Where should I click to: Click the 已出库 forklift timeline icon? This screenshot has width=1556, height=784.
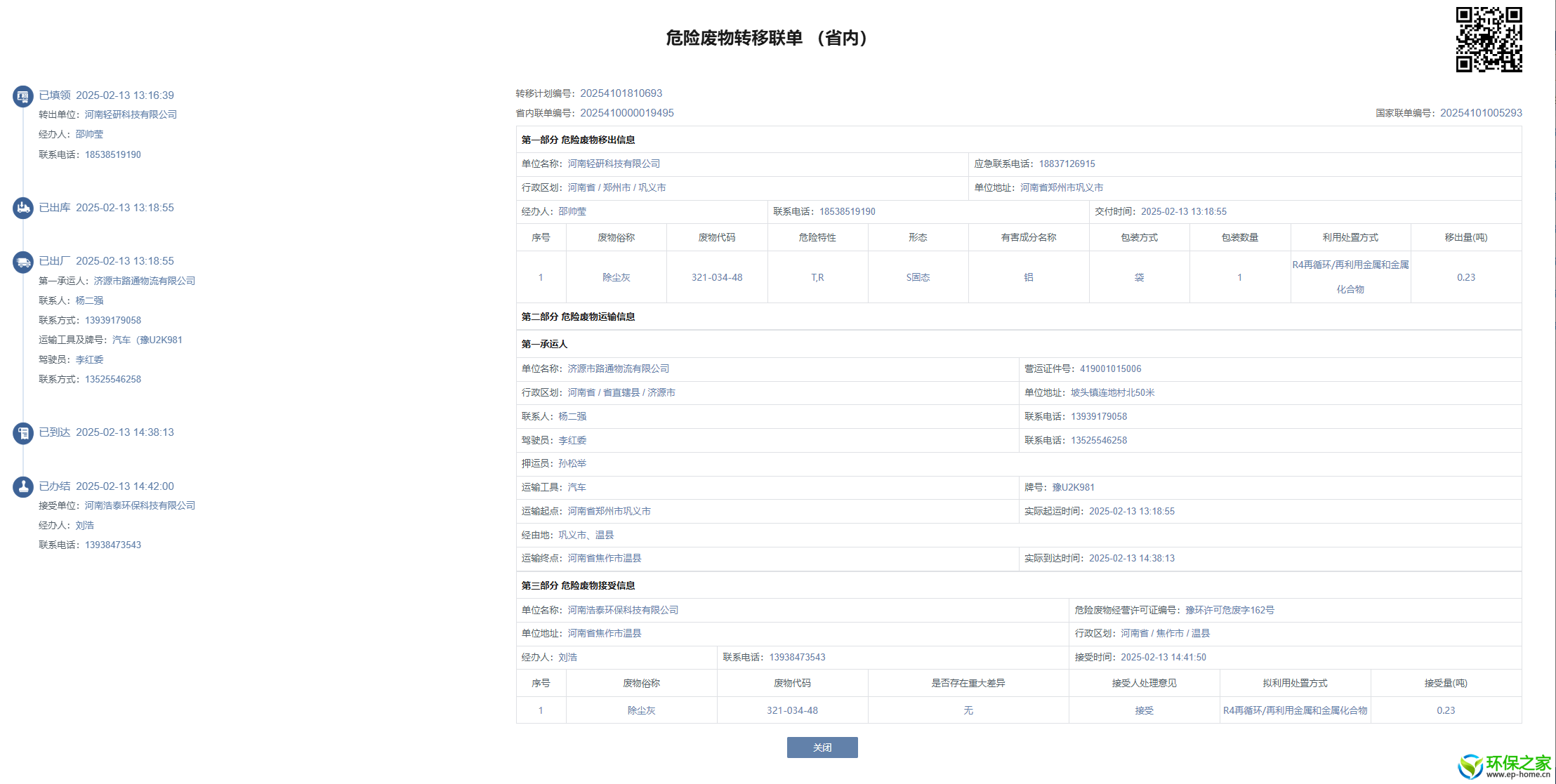click(x=23, y=208)
